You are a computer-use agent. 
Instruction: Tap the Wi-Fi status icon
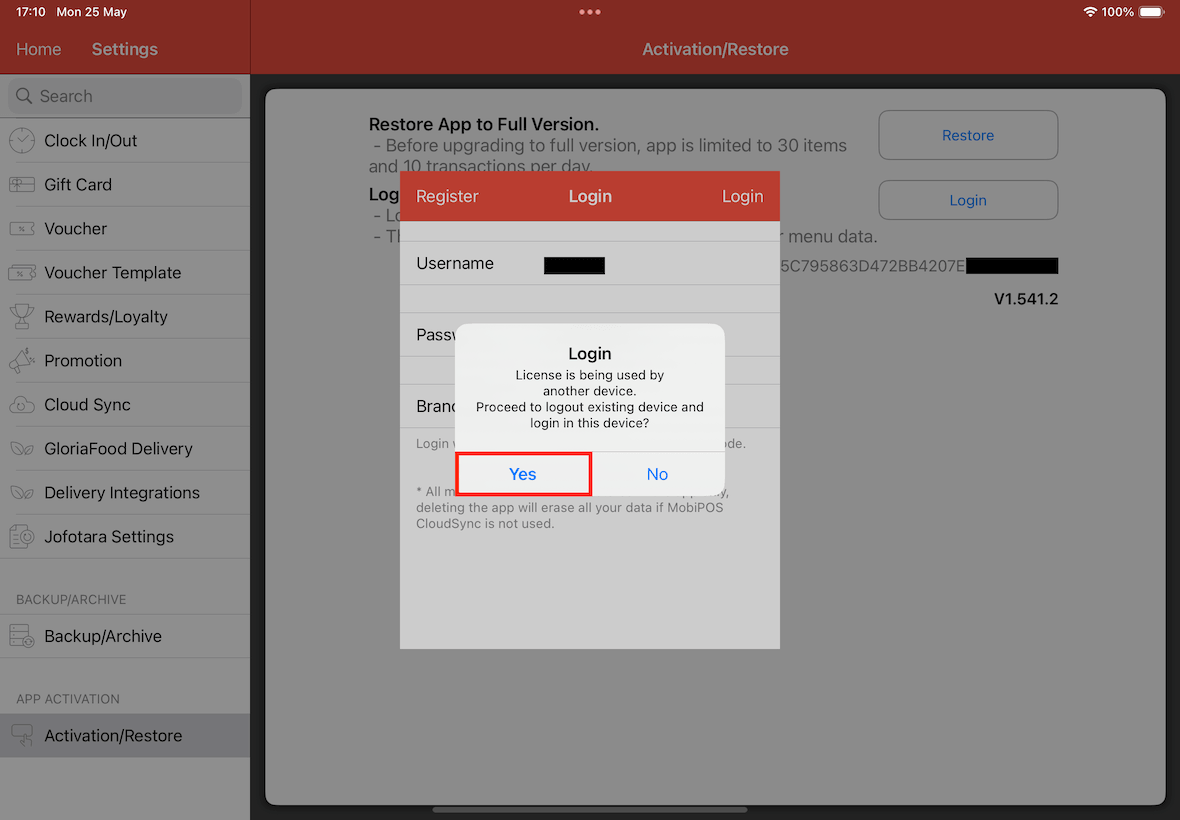coord(1090,12)
